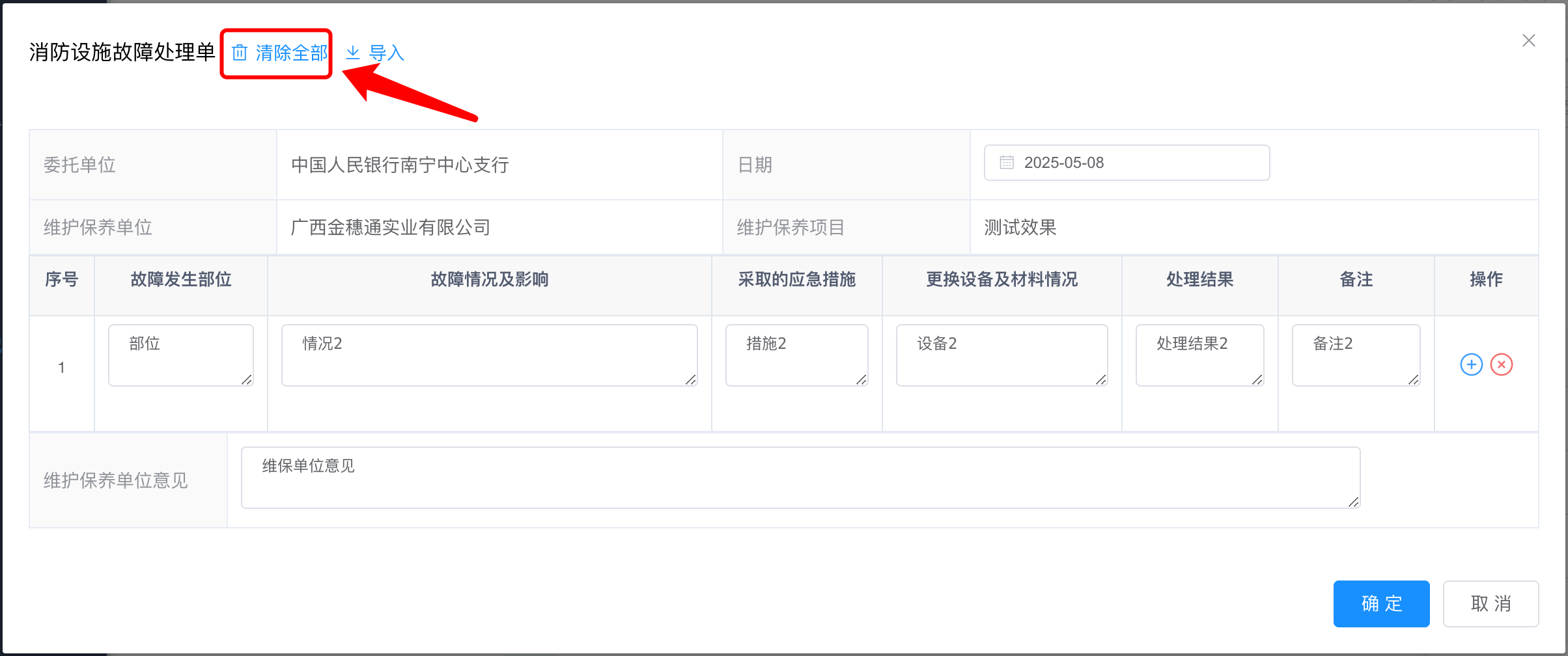Viewport: 1568px width, 656px height.
Task: Focus the 设备2 textarea
Action: pos(1002,355)
